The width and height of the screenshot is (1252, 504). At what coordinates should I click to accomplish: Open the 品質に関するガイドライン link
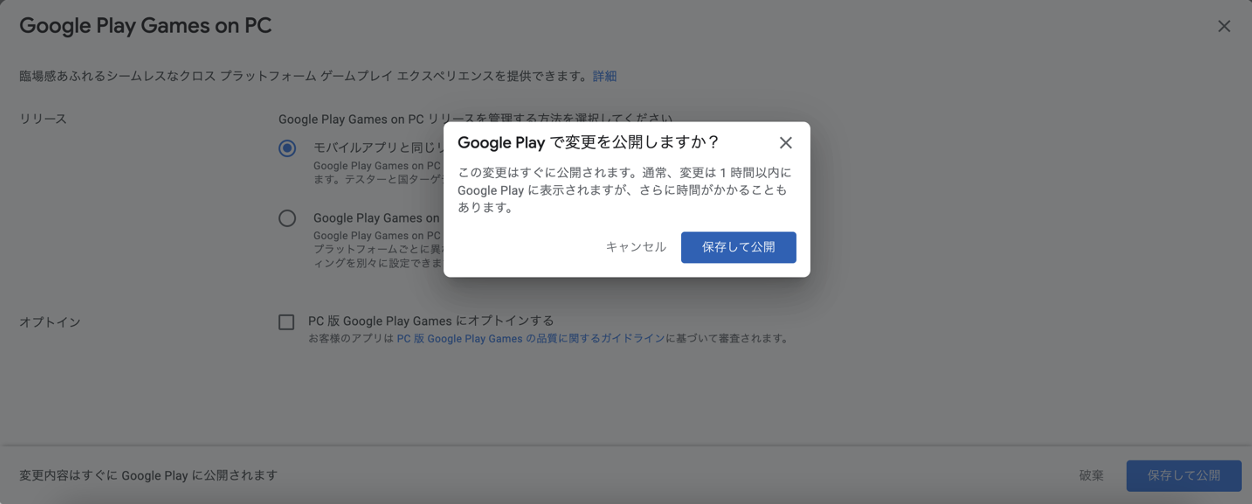[x=530, y=339]
